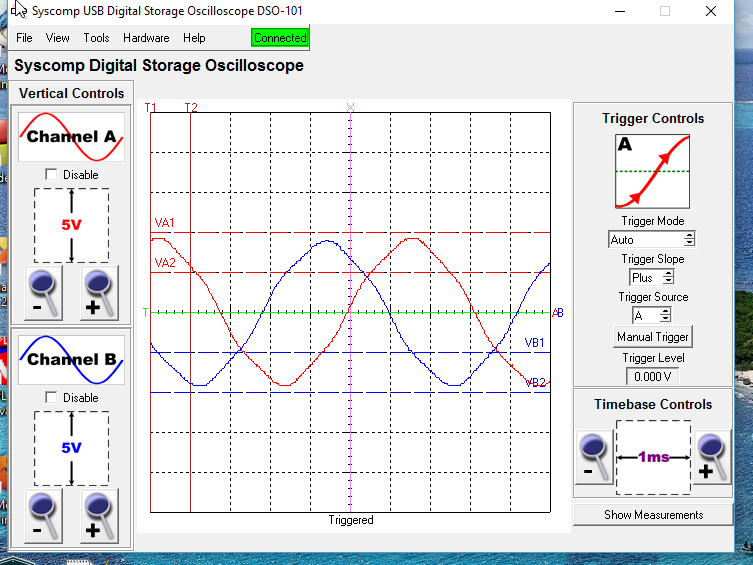Image resolution: width=753 pixels, height=565 pixels.
Task: Click the Channel A waveform icon
Action: (x=71, y=137)
